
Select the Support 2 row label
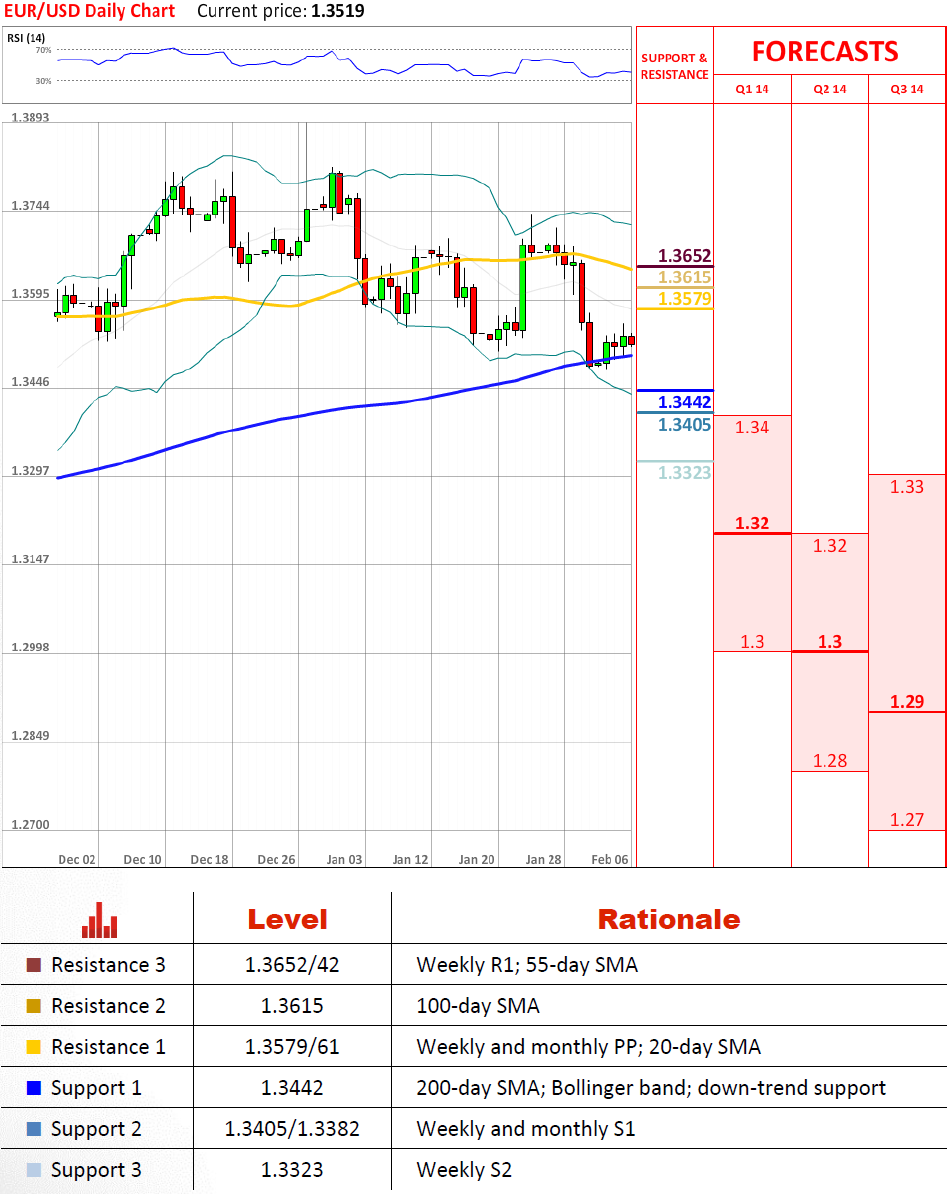96,1130
